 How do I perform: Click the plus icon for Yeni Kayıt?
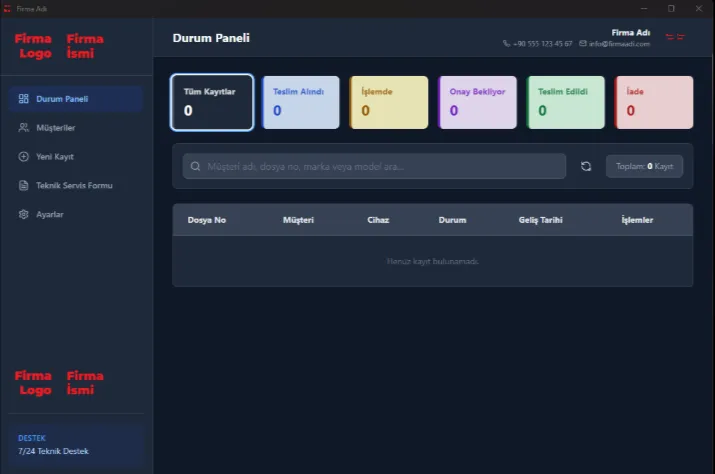point(24,157)
